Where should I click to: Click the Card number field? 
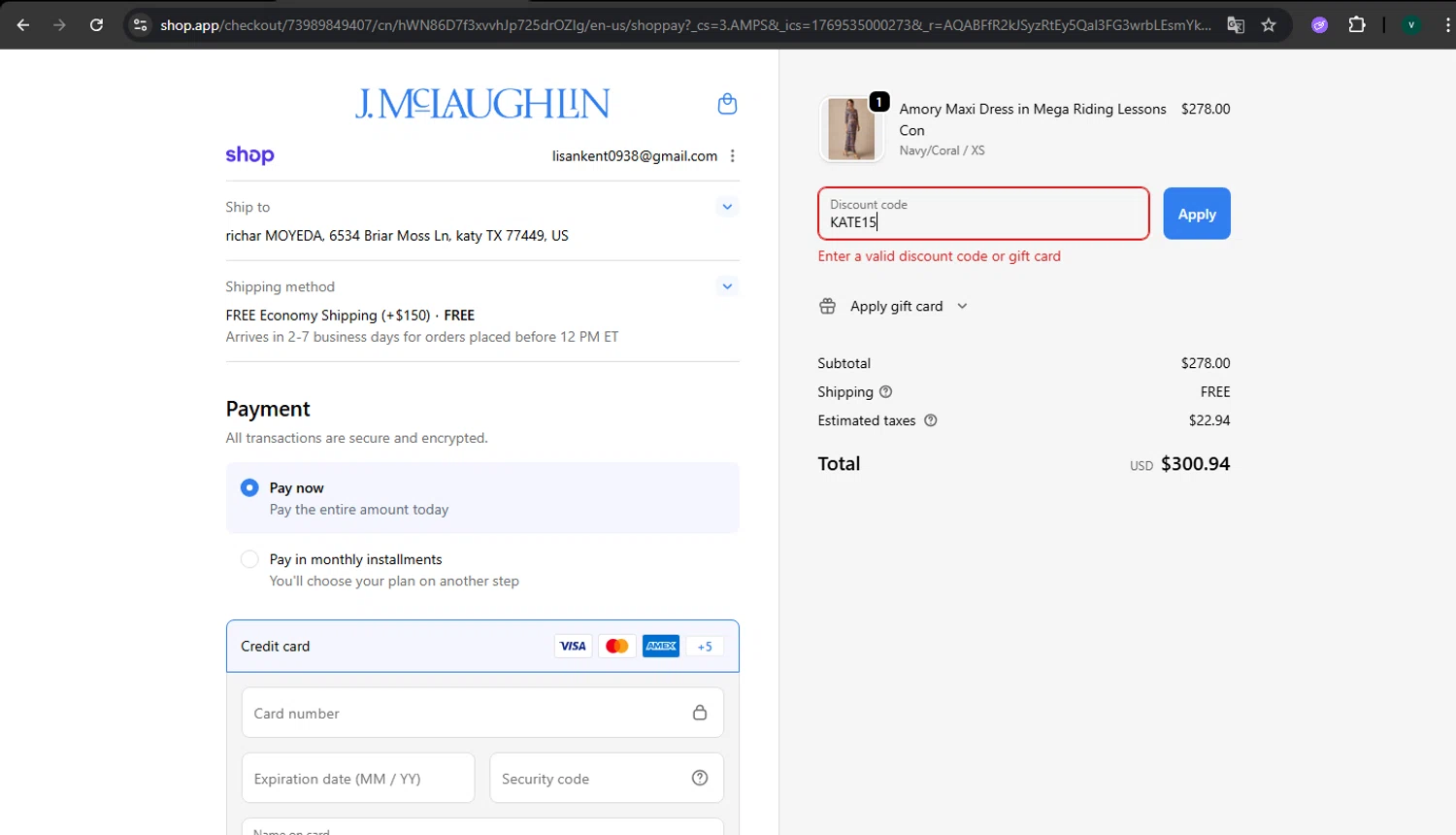[466, 714]
